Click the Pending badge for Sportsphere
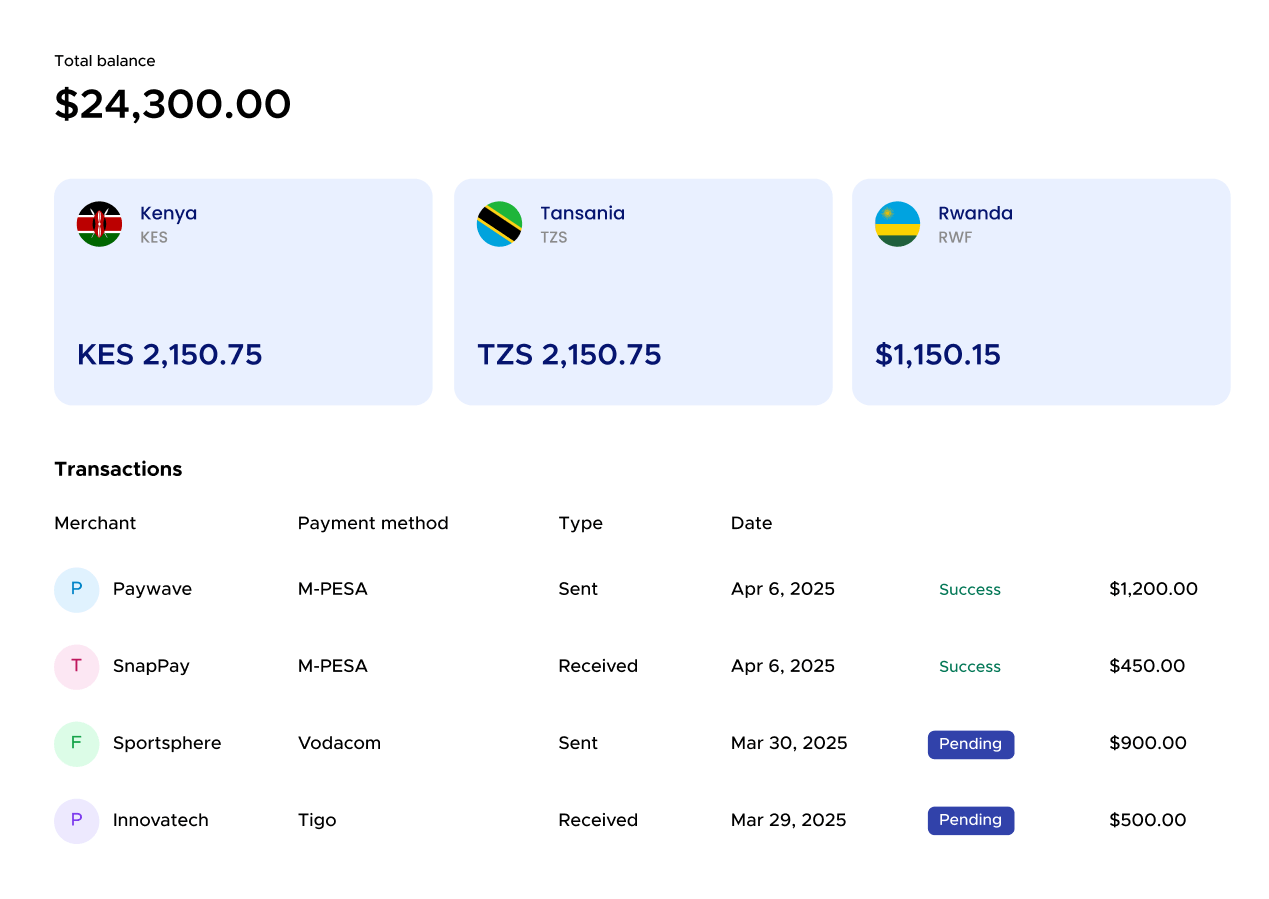 pyautogui.click(x=971, y=744)
